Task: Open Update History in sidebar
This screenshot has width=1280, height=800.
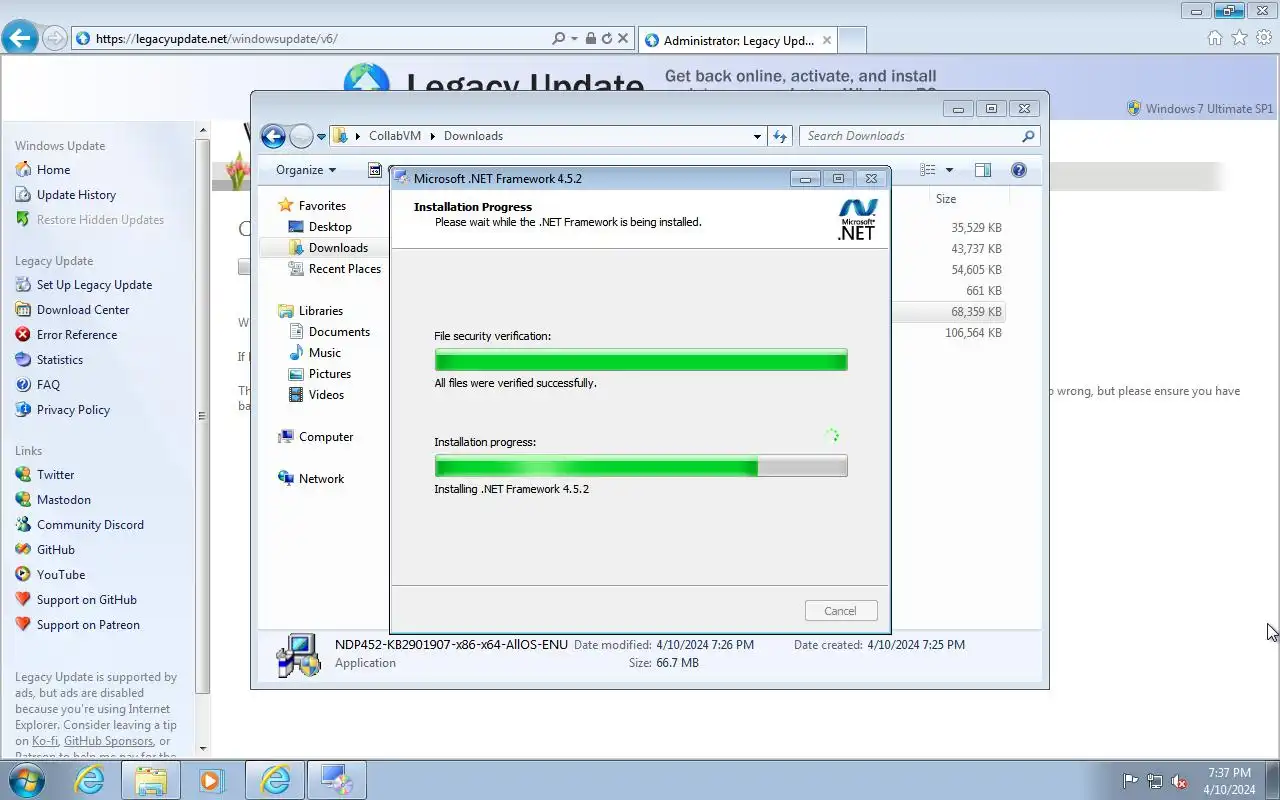Action: tap(76, 195)
